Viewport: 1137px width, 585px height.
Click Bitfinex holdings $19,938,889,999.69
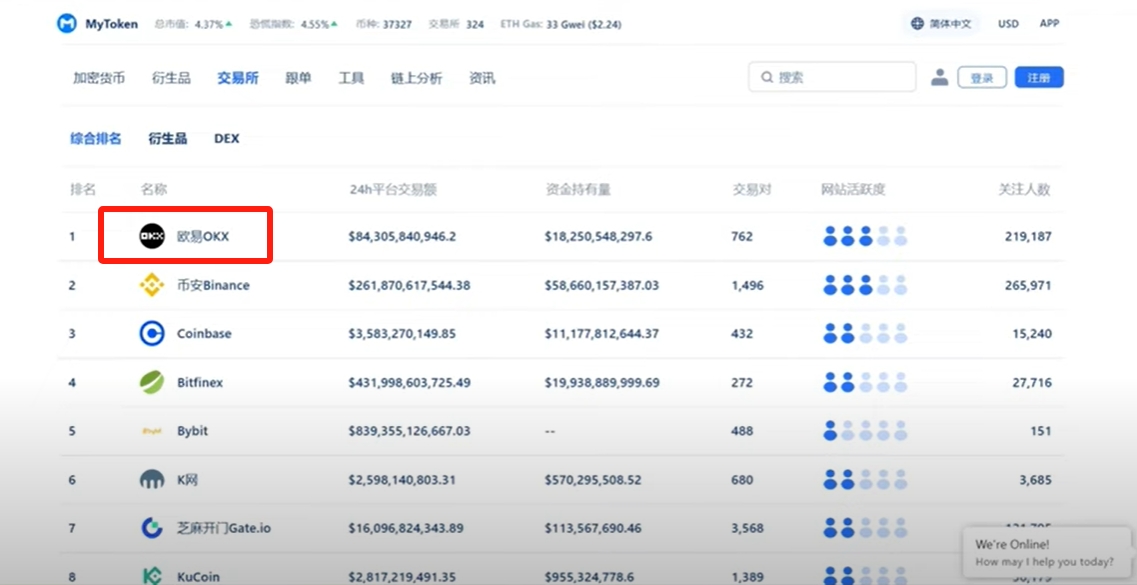tap(602, 383)
